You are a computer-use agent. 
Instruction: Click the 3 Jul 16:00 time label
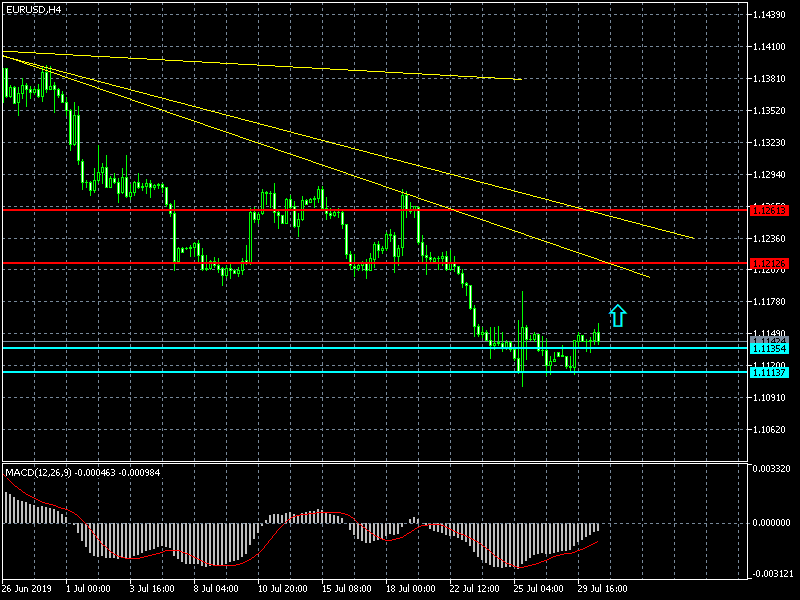coord(152,588)
